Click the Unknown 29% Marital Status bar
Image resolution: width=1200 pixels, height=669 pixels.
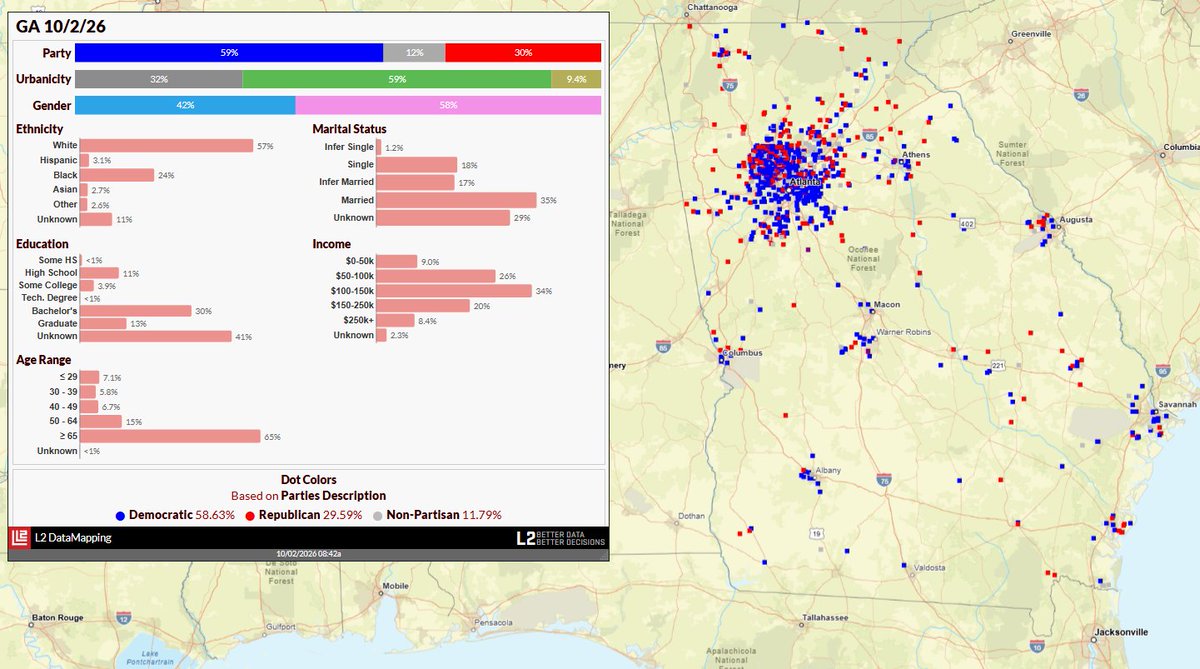(442, 218)
